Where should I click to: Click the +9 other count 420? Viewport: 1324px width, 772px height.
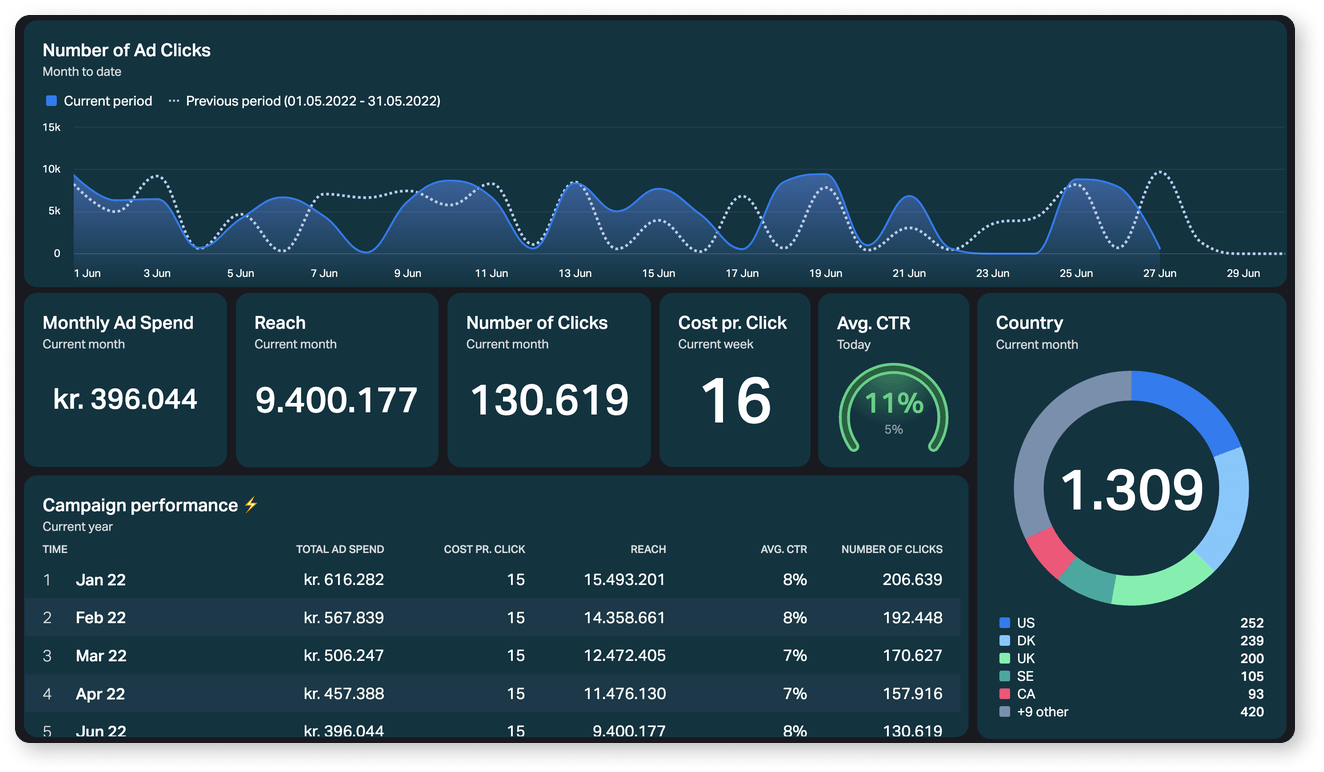pyautogui.click(x=1252, y=713)
